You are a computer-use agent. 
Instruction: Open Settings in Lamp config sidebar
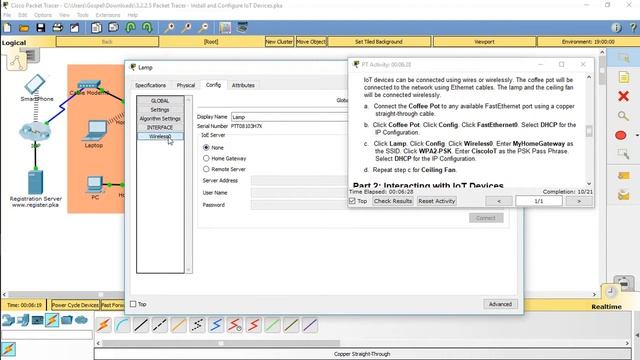tap(160, 110)
